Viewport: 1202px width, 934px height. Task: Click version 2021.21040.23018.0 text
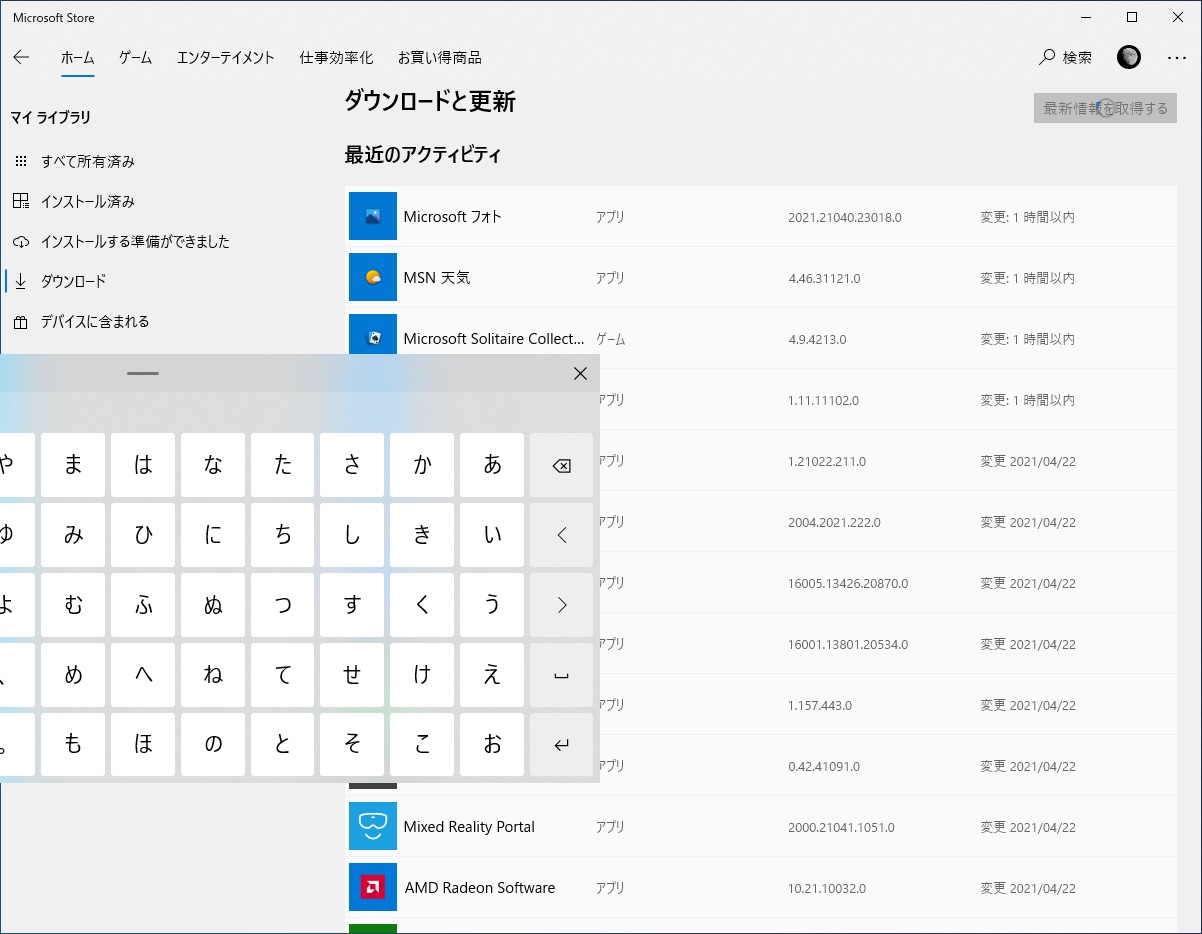[845, 217]
